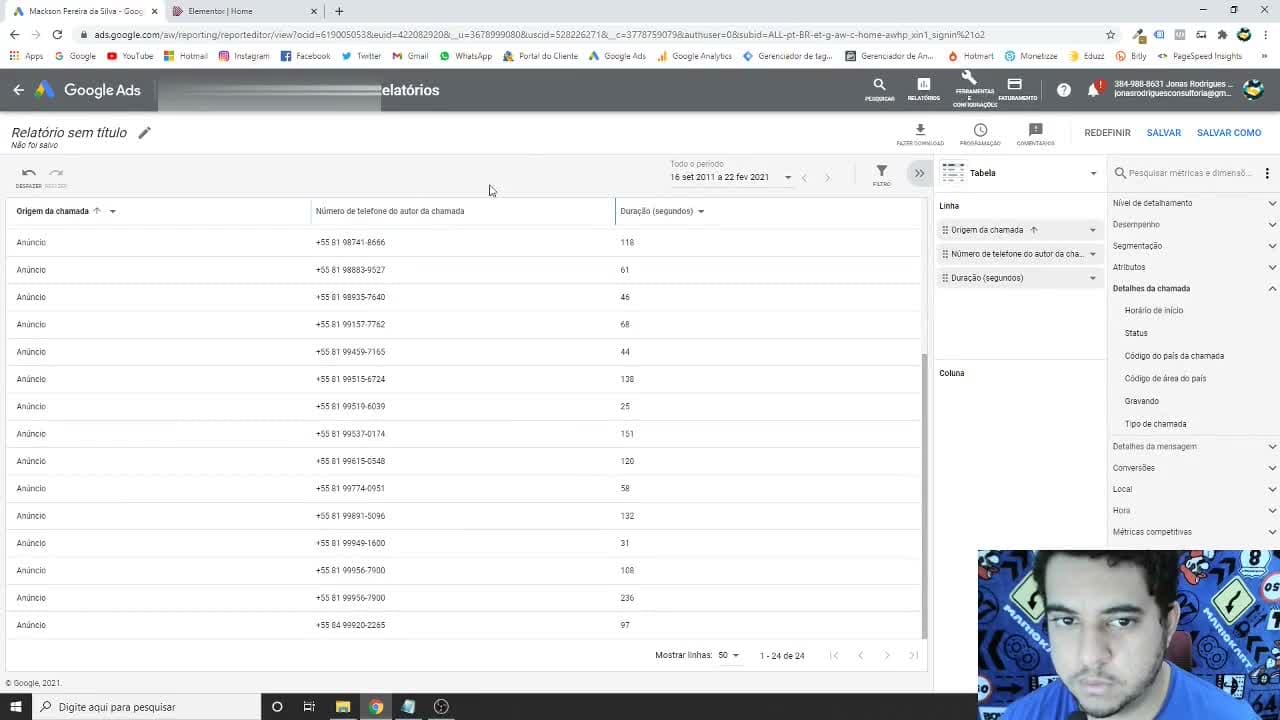Screen dimensions: 1280x720
Task: Open the help question mark icon
Action: (1064, 90)
